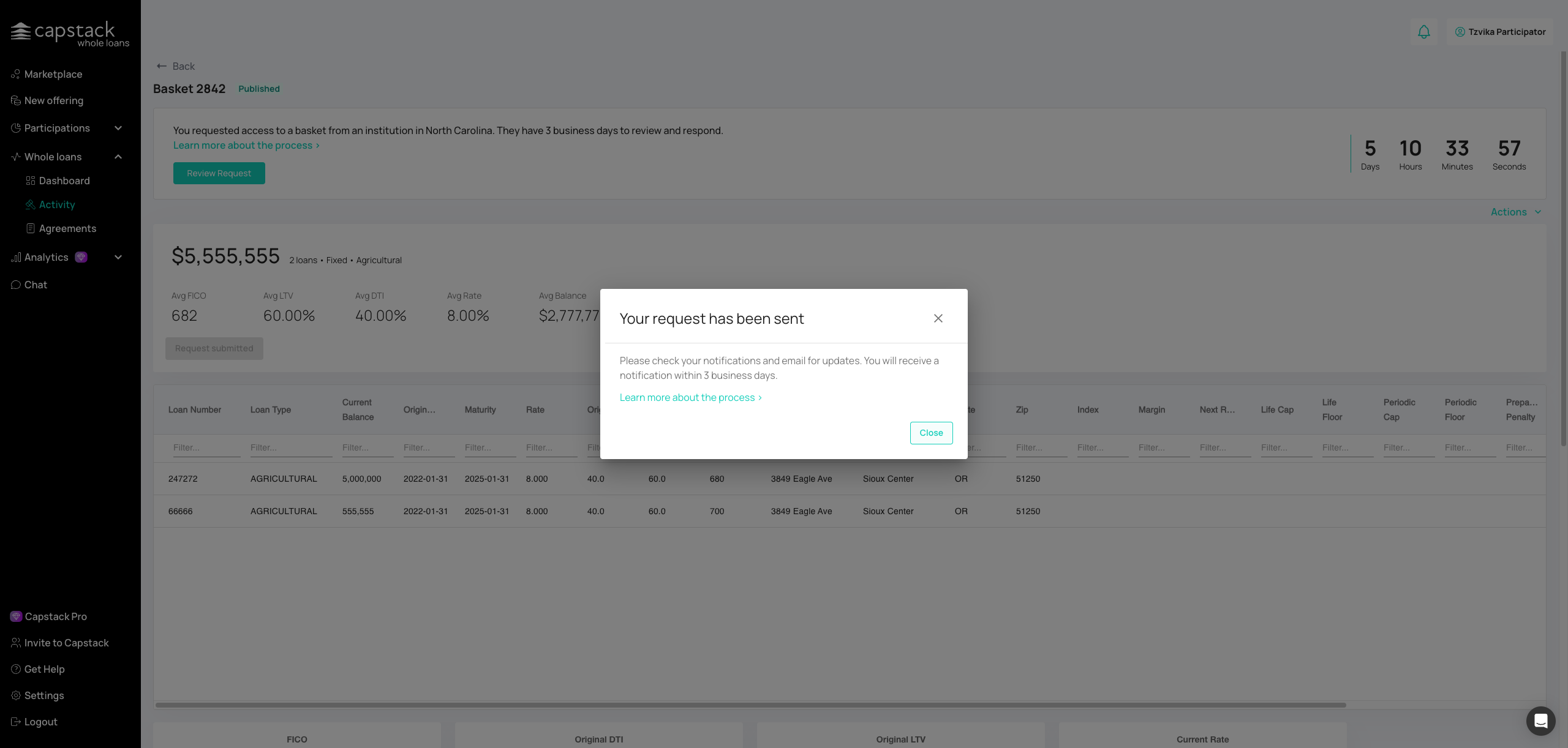Screen dimensions: 1568x748
Task: Click the table's horizontal scrollbar
Action: pyautogui.click(x=750, y=705)
